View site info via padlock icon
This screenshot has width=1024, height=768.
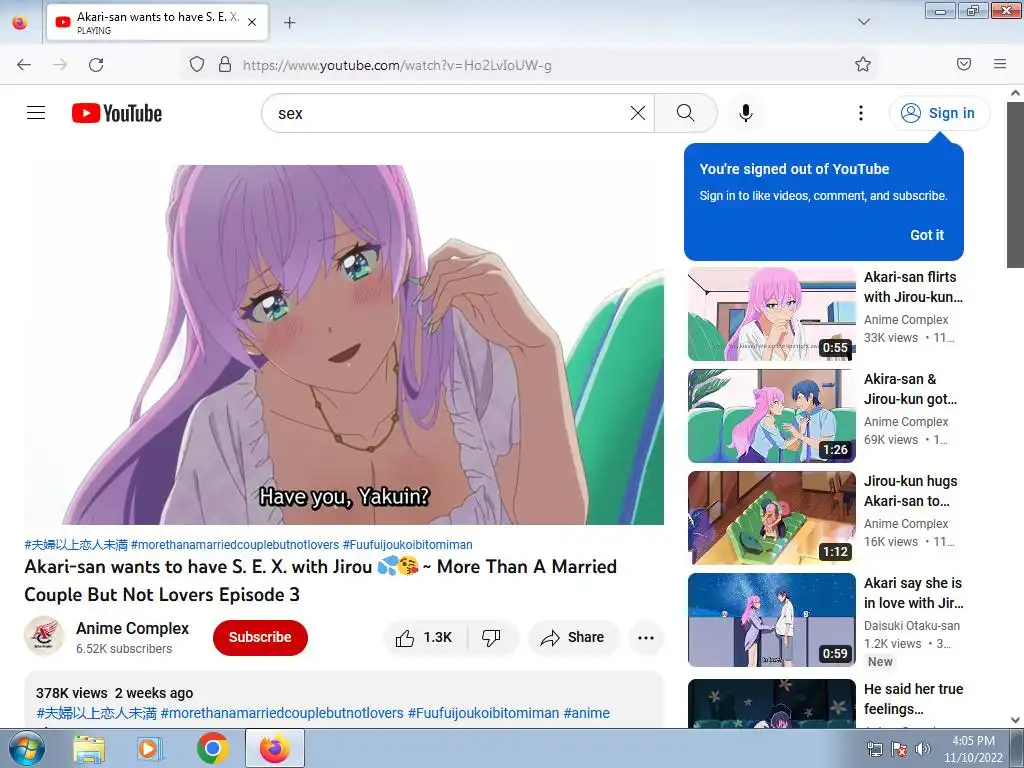[x=225, y=64]
